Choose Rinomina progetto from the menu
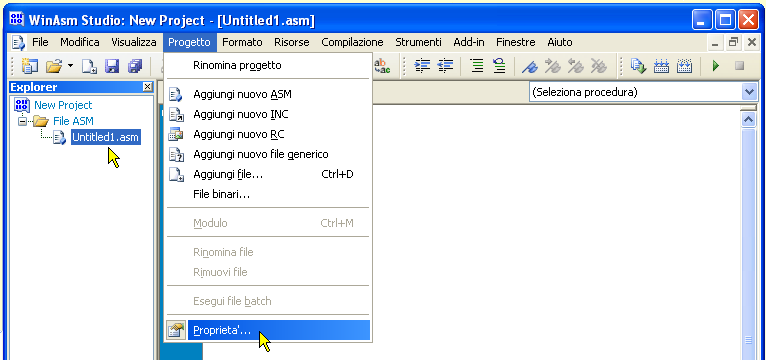The image size is (766, 360). pos(268,65)
